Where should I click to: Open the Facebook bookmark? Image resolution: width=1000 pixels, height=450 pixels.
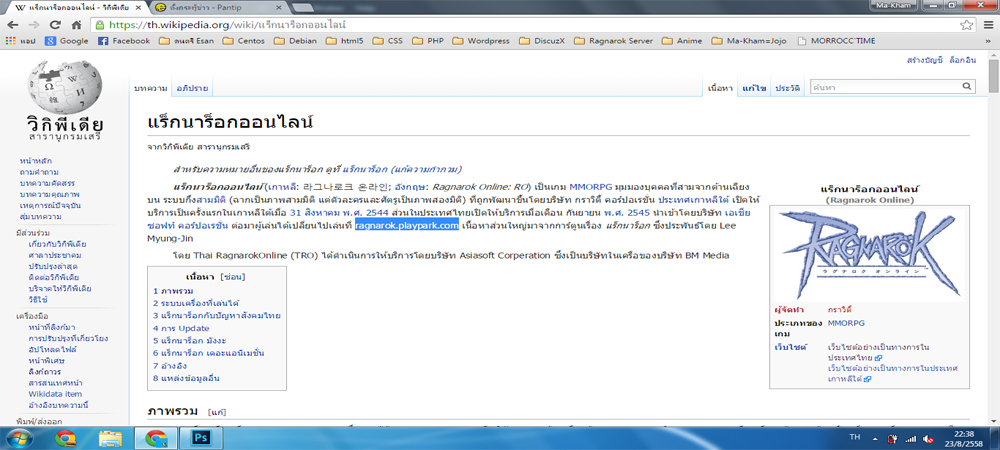pyautogui.click(x=124, y=41)
